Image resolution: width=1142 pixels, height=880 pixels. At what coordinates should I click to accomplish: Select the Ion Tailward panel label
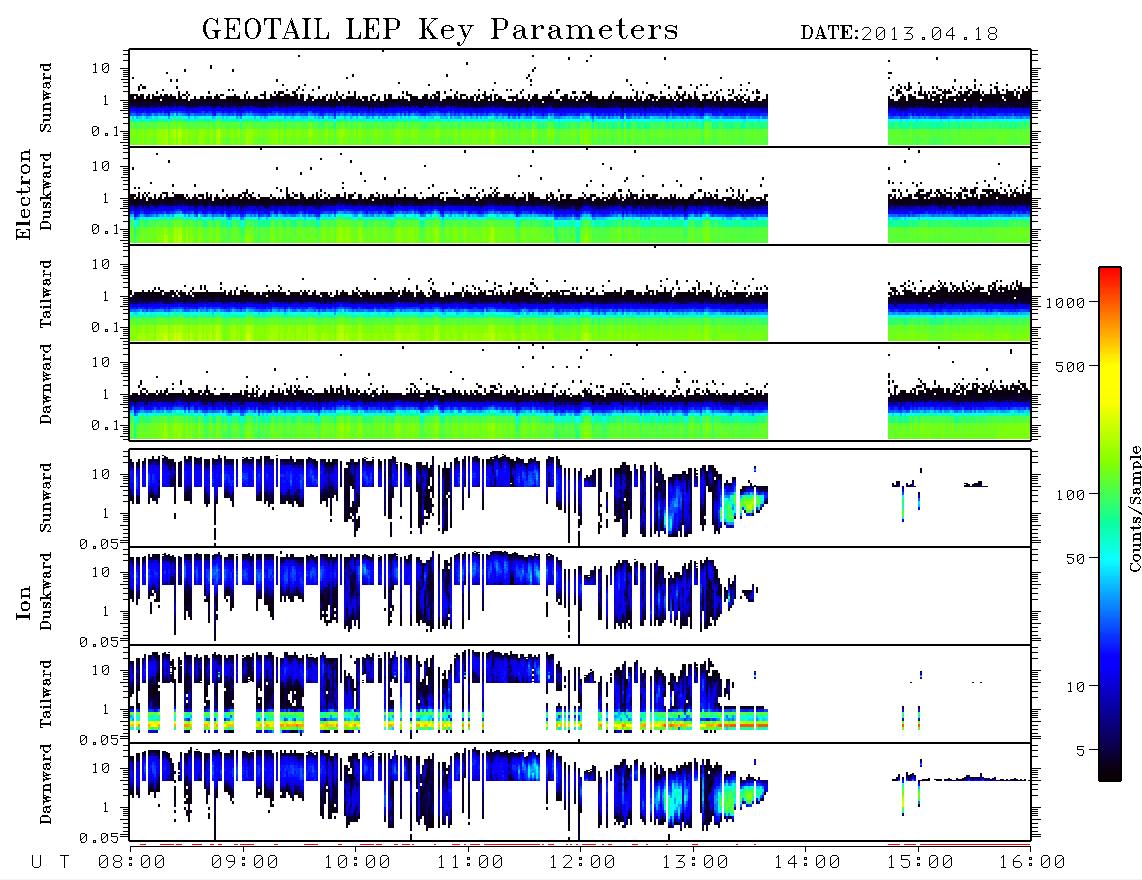(46, 694)
